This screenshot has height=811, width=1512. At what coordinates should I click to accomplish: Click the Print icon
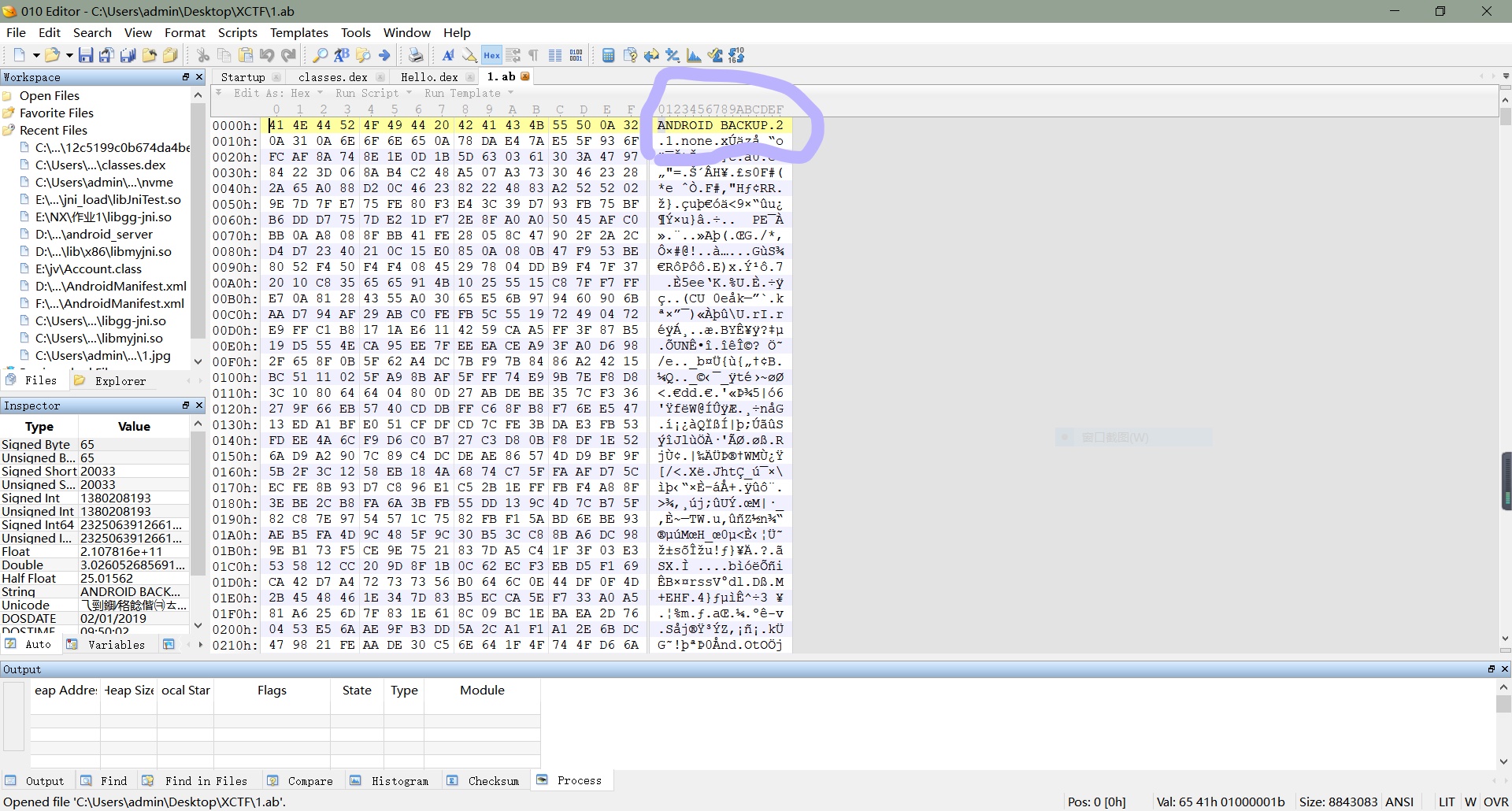(417, 55)
